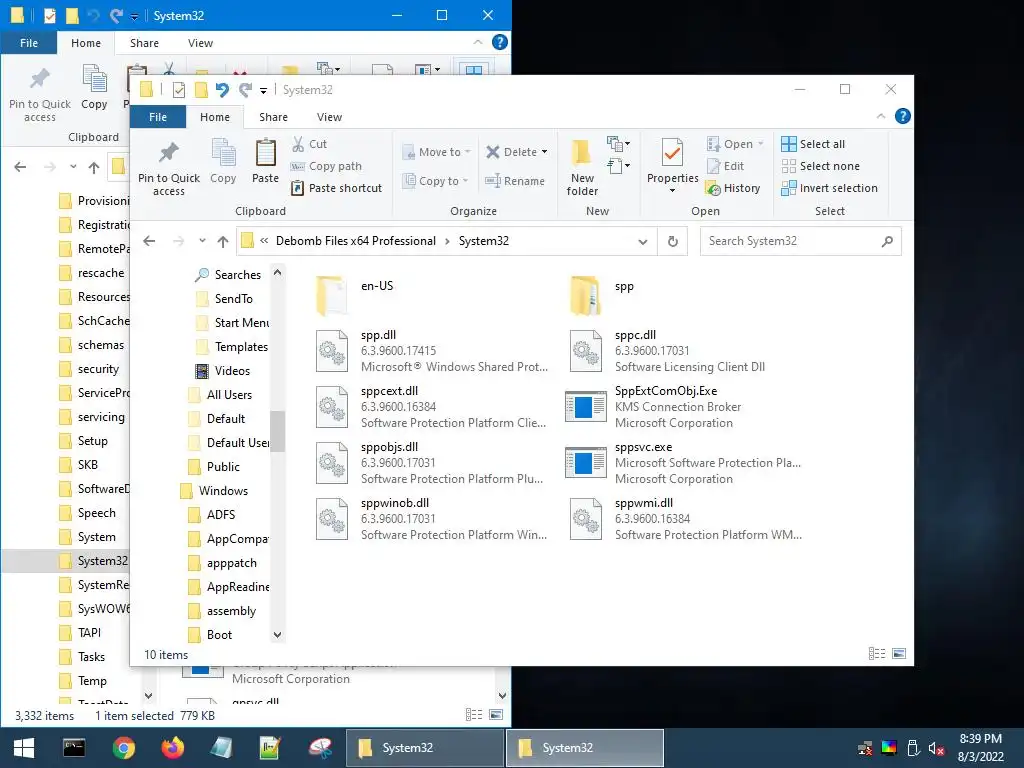The width and height of the screenshot is (1024, 768).
Task: Open the Share tab in back System32 window
Action: pos(144,43)
